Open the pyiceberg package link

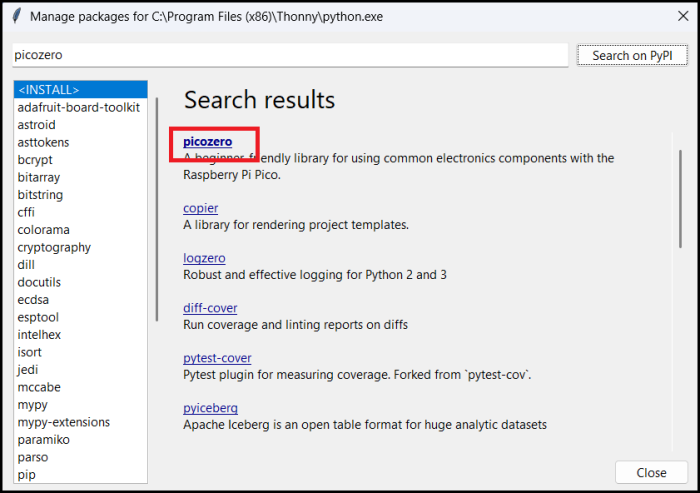pos(210,408)
